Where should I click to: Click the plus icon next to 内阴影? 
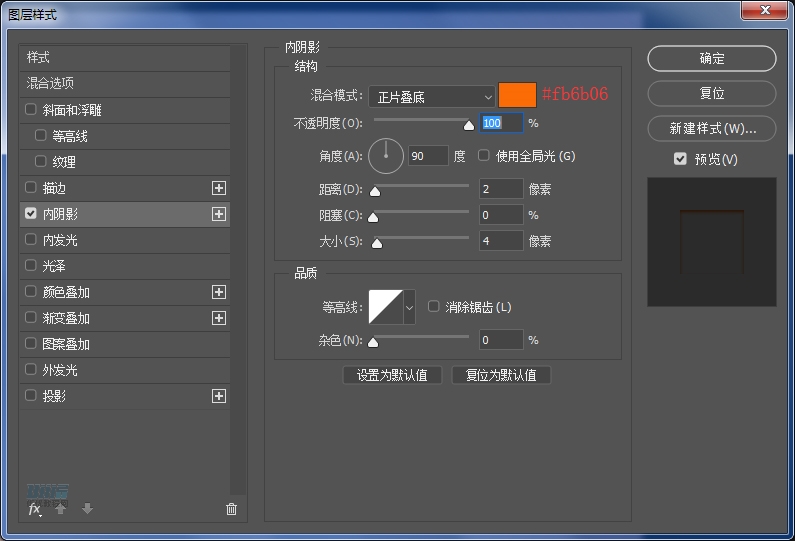[x=219, y=214]
